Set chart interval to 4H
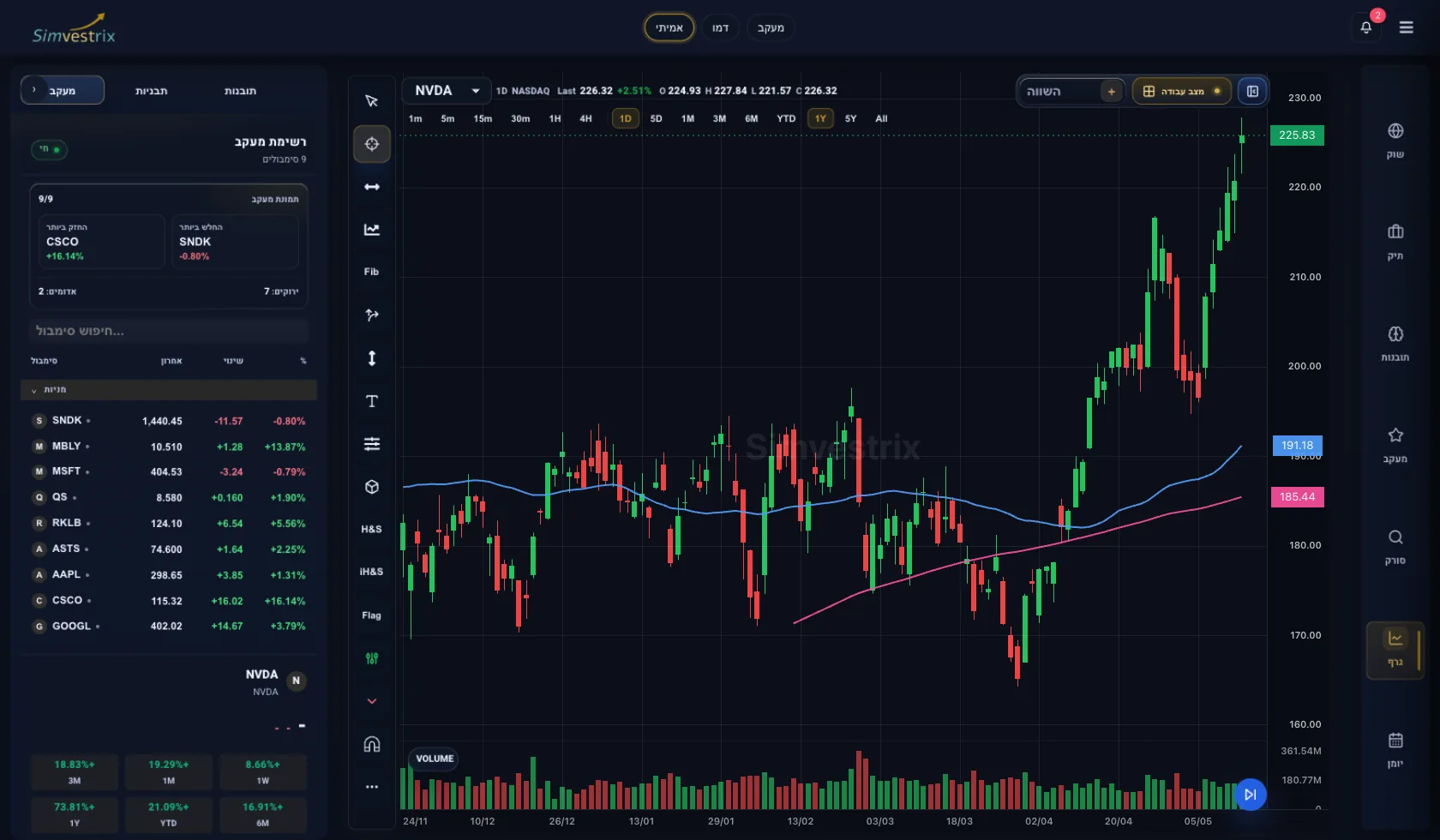This screenshot has width=1440, height=840. click(x=585, y=118)
